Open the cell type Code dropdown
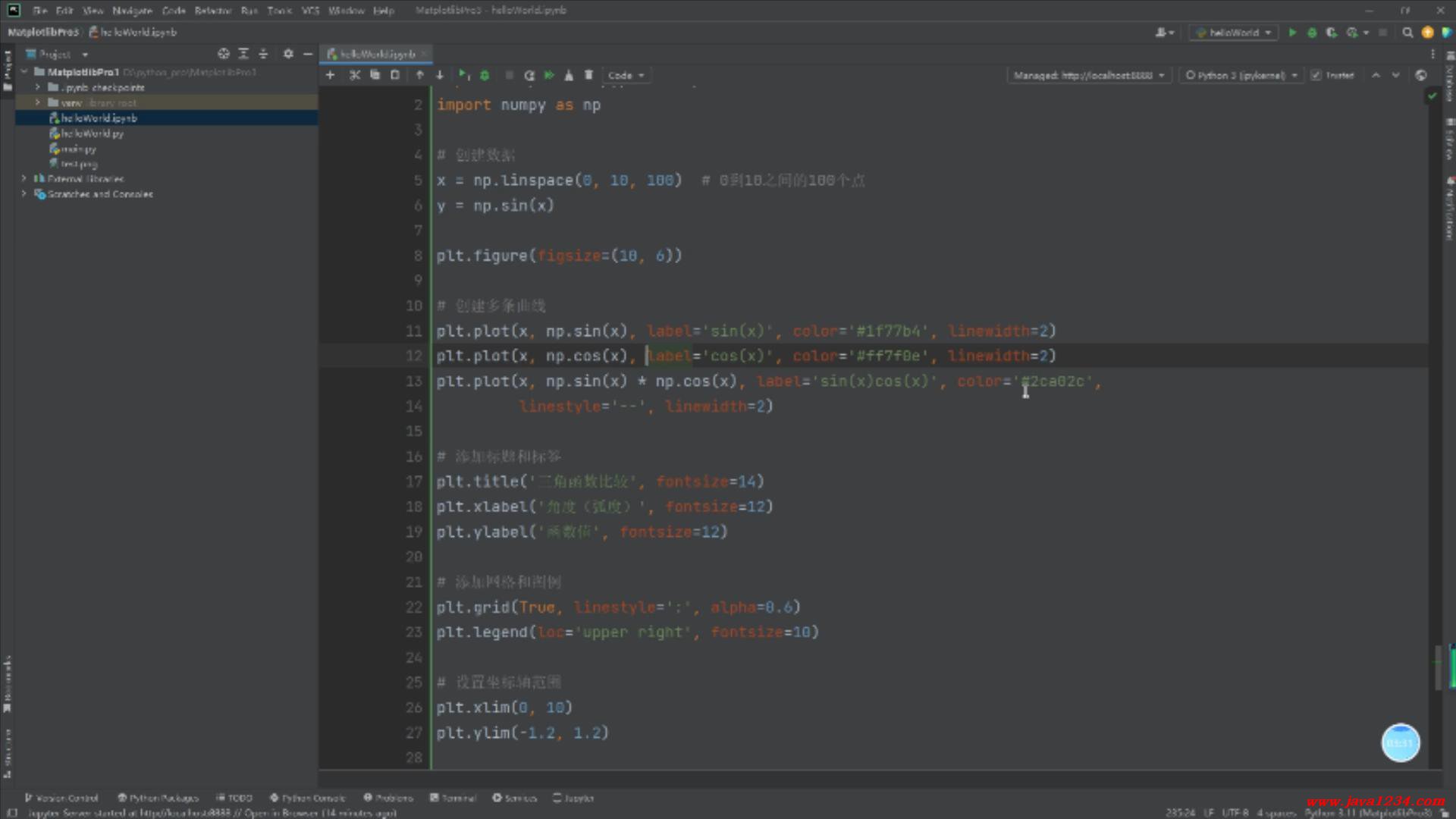 [626, 75]
